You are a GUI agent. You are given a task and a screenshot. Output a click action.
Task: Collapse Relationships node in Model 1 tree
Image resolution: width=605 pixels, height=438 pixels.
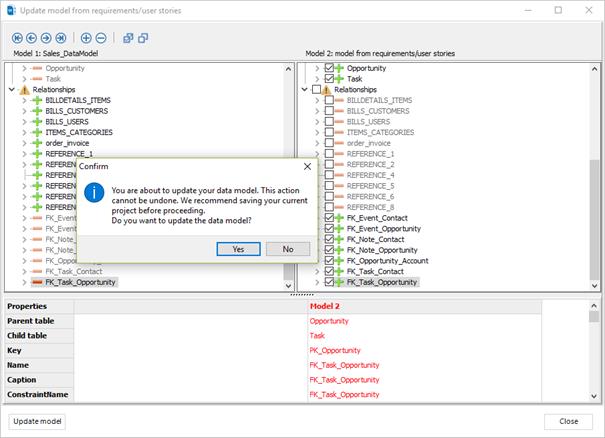coord(12,90)
